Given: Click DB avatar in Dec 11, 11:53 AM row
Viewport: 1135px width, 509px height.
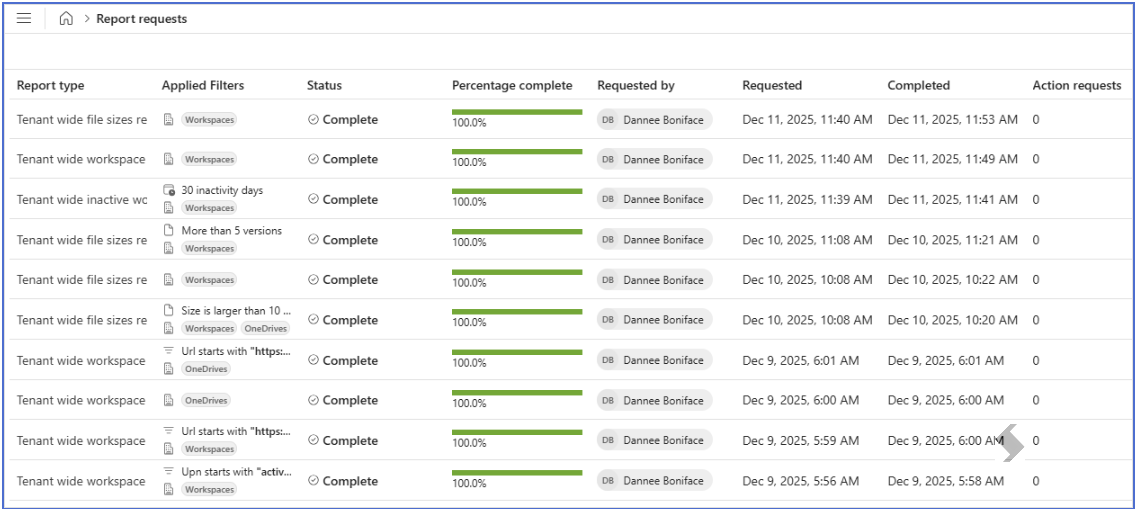Looking at the screenshot, I should point(608,119).
